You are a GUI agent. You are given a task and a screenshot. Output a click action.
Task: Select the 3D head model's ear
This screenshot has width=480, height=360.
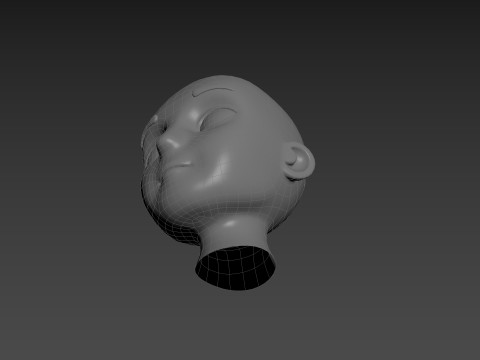[300, 163]
